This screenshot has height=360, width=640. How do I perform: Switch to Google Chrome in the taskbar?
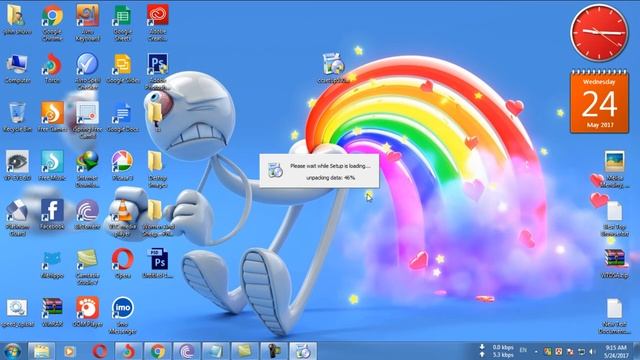click(x=158, y=351)
